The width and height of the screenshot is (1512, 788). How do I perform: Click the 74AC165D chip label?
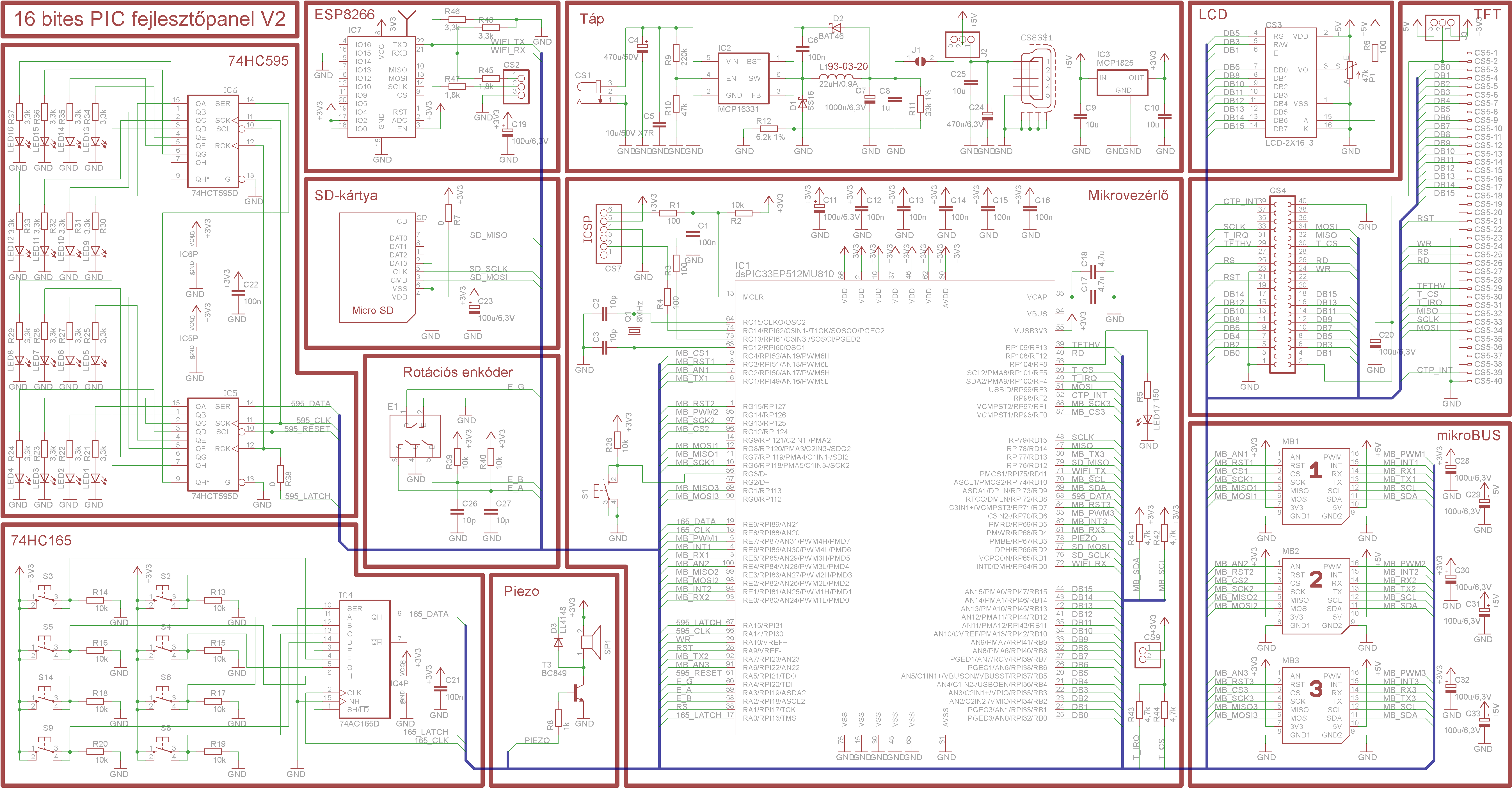tap(359, 723)
